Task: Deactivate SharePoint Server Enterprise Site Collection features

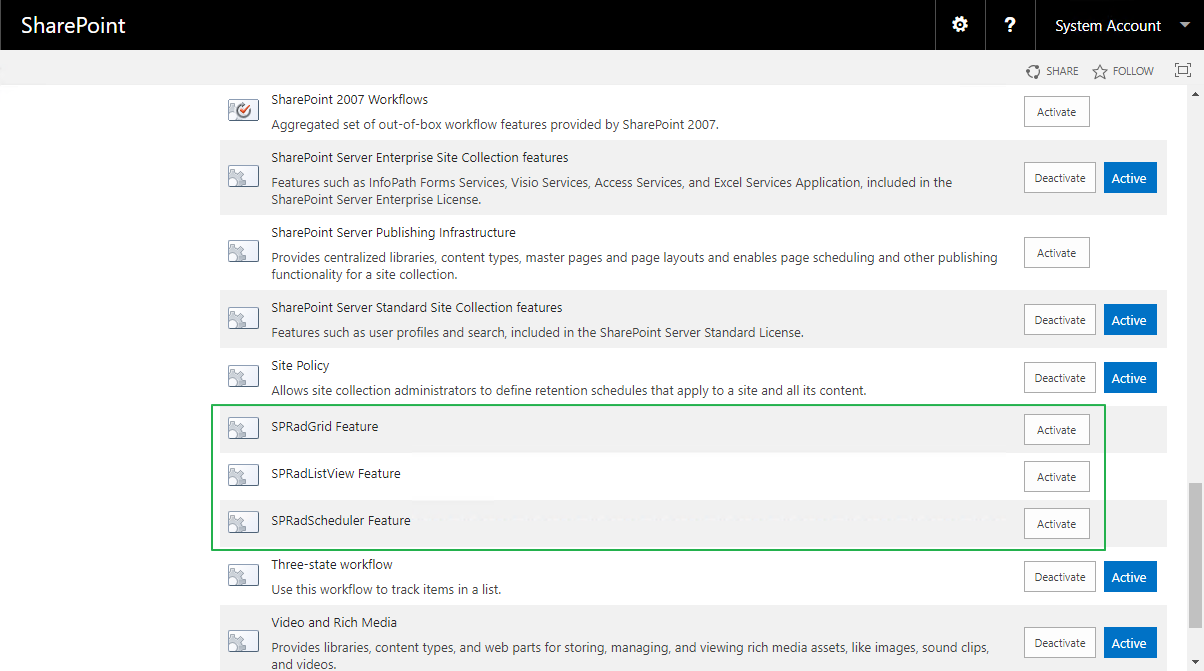Action: (1060, 178)
